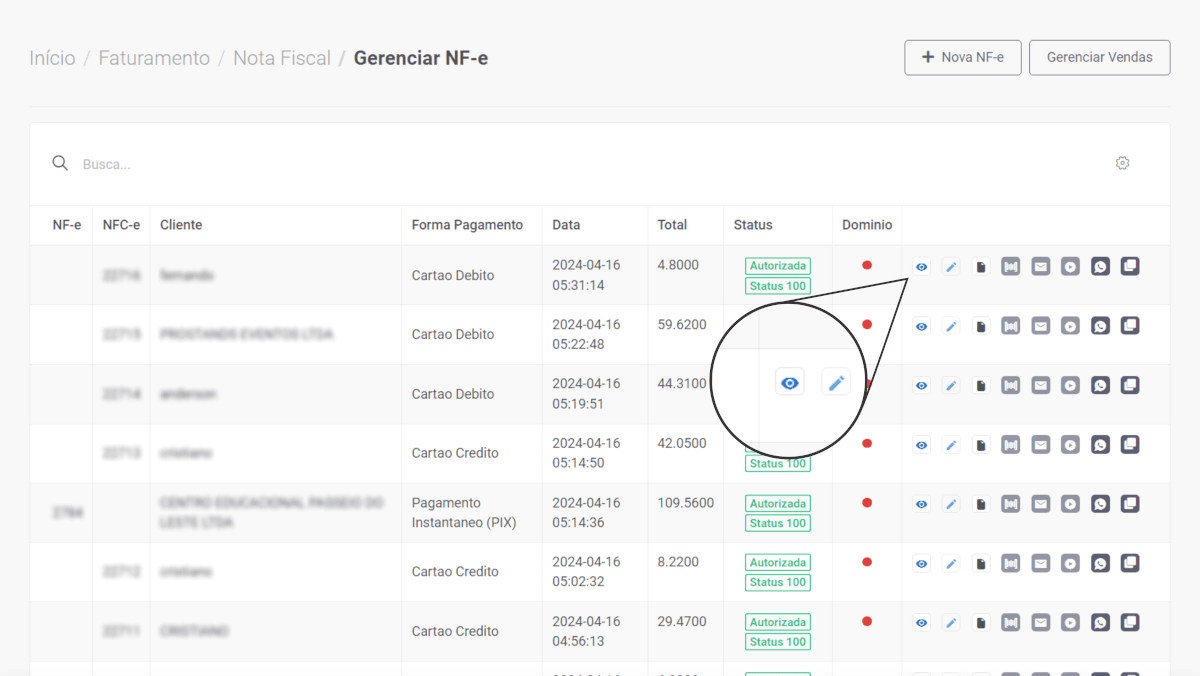
Task: View the NFC-e issued at 05:31:14
Action: point(921,267)
